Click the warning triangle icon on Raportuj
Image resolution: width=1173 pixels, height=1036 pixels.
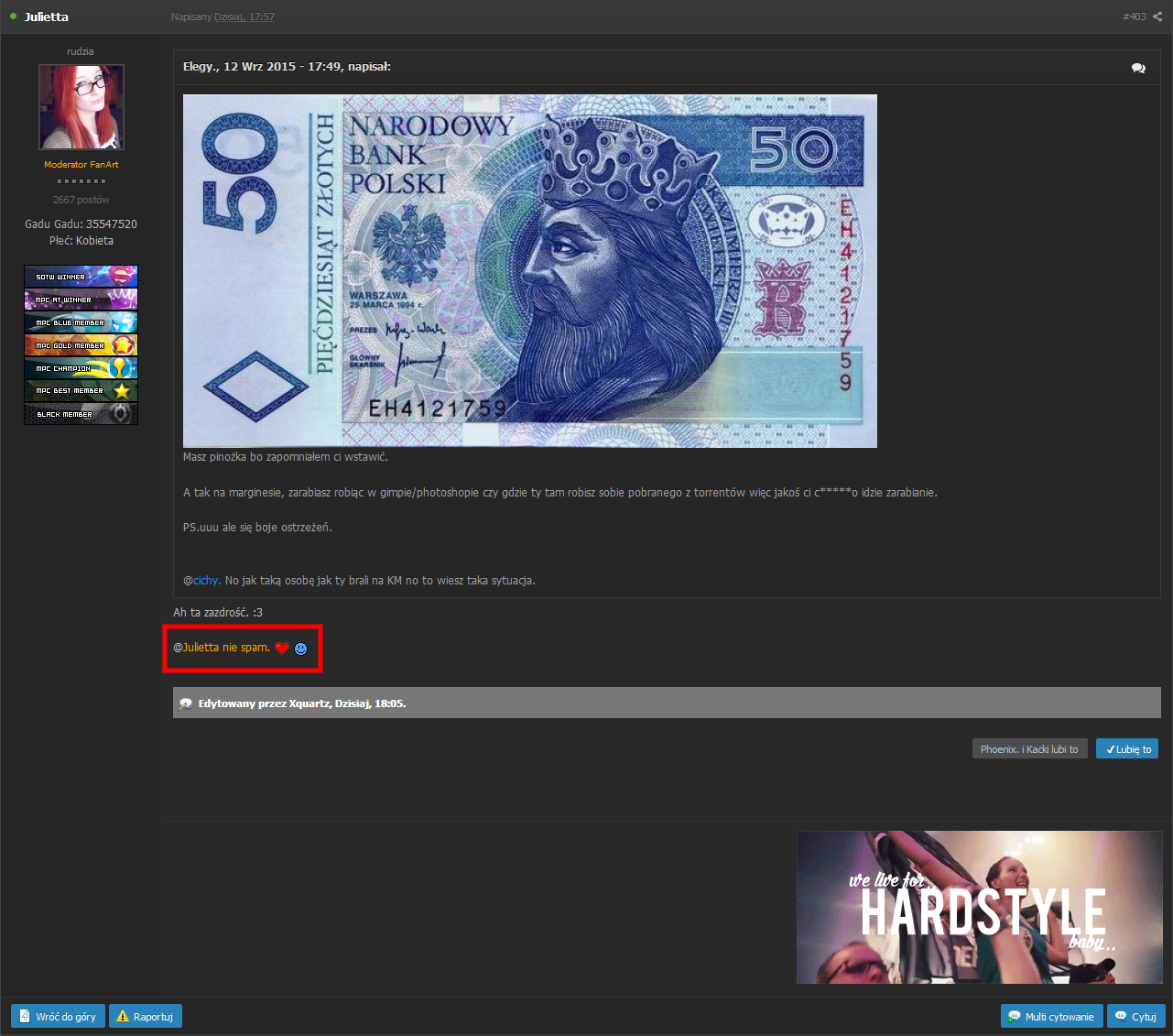coord(123,1016)
